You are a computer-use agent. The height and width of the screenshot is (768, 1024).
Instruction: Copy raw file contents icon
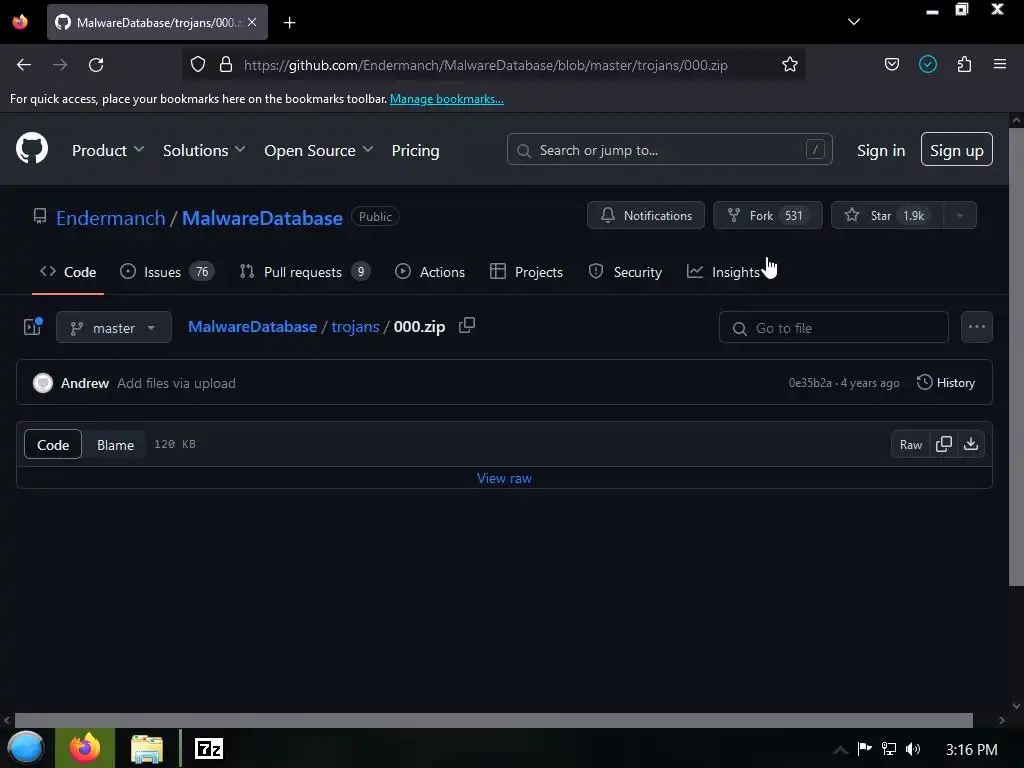coord(944,444)
